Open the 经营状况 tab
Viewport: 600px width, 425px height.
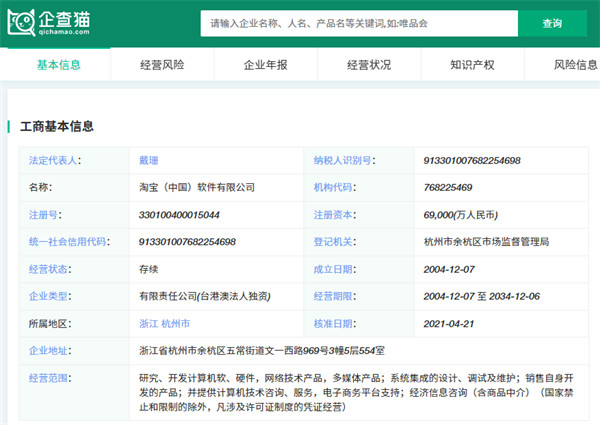pos(369,65)
